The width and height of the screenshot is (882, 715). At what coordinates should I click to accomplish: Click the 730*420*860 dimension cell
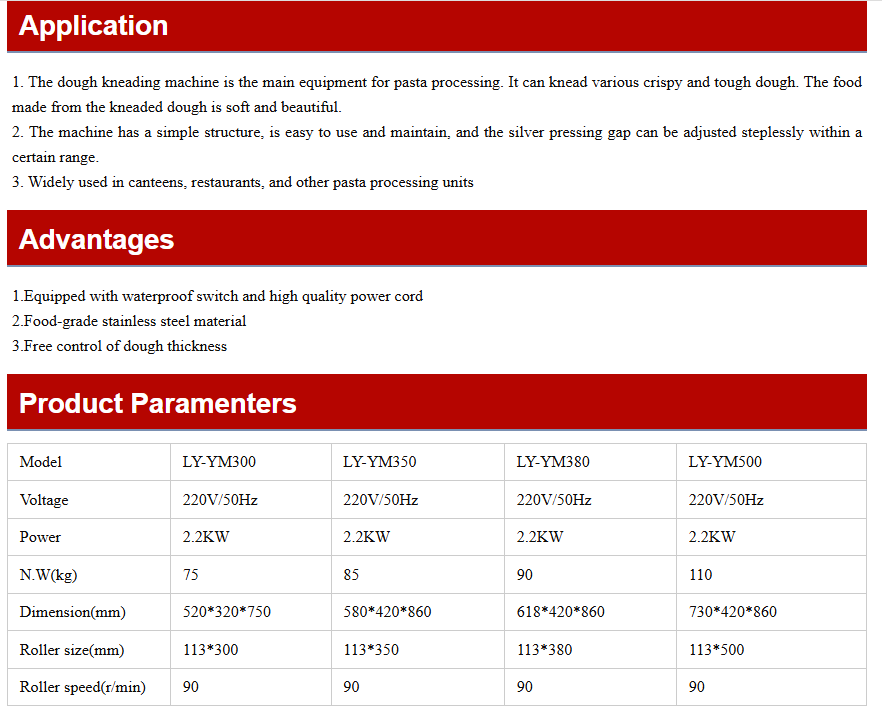(x=733, y=612)
